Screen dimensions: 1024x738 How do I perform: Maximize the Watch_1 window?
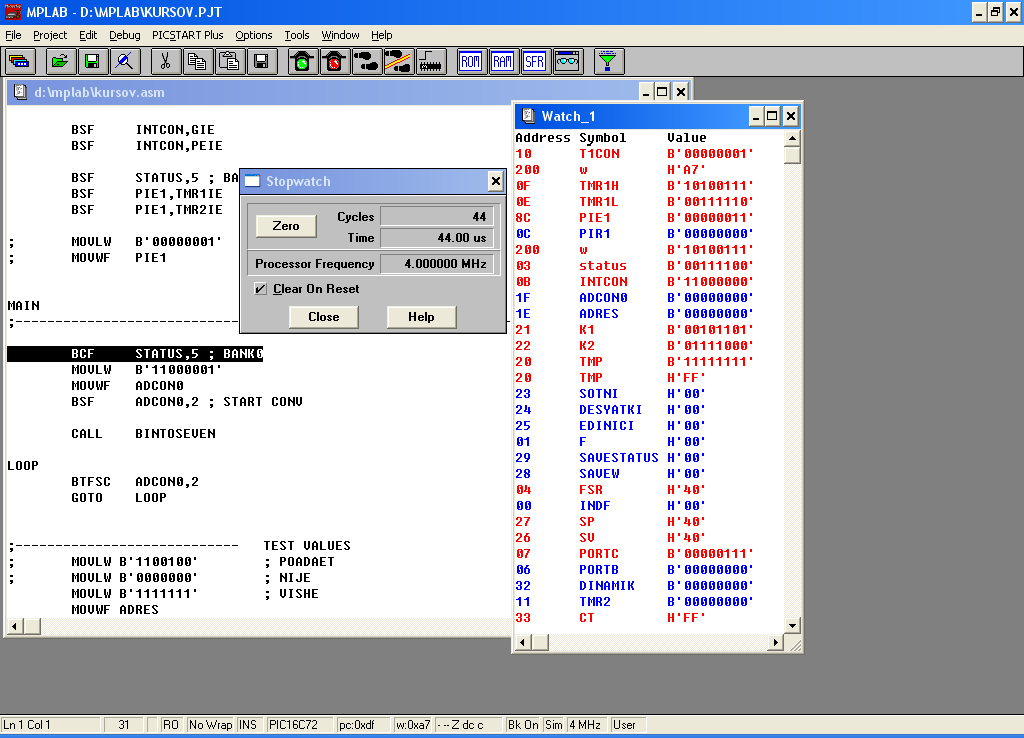[x=772, y=116]
